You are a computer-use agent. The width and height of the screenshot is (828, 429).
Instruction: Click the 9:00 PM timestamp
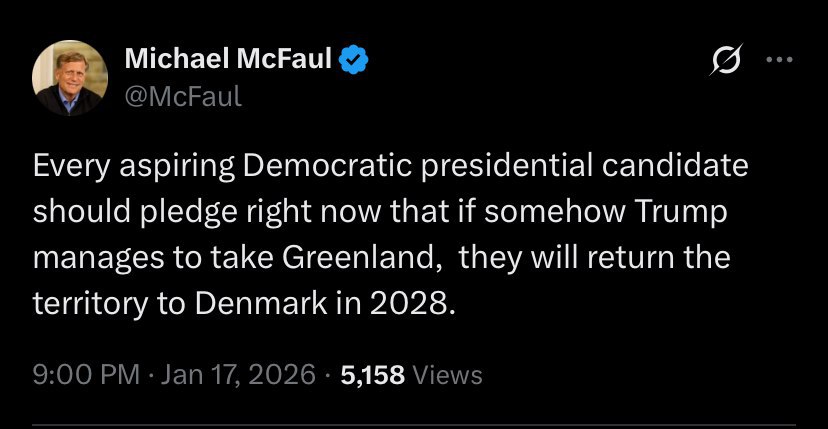(x=85, y=375)
